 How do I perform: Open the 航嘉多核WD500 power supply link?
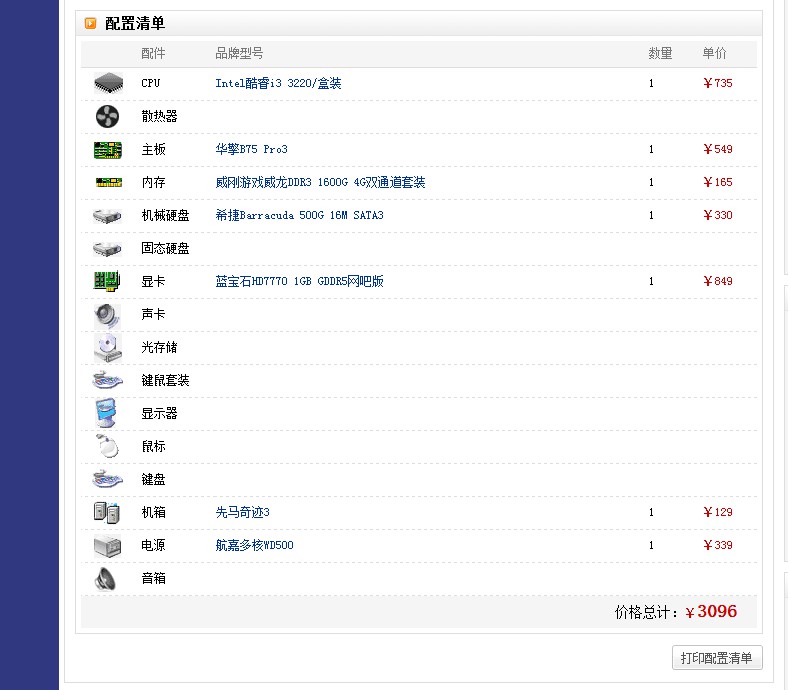[x=254, y=545]
